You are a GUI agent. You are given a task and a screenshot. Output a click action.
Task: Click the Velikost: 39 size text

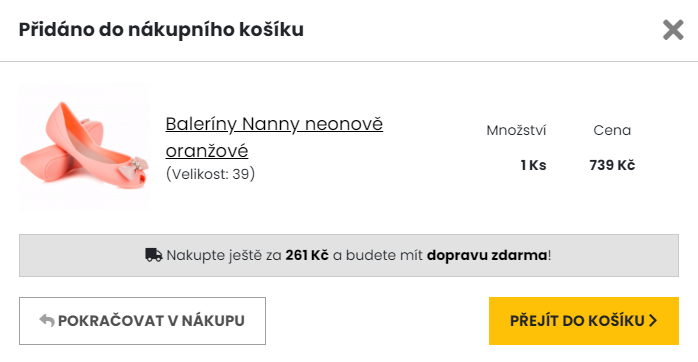pyautogui.click(x=210, y=174)
